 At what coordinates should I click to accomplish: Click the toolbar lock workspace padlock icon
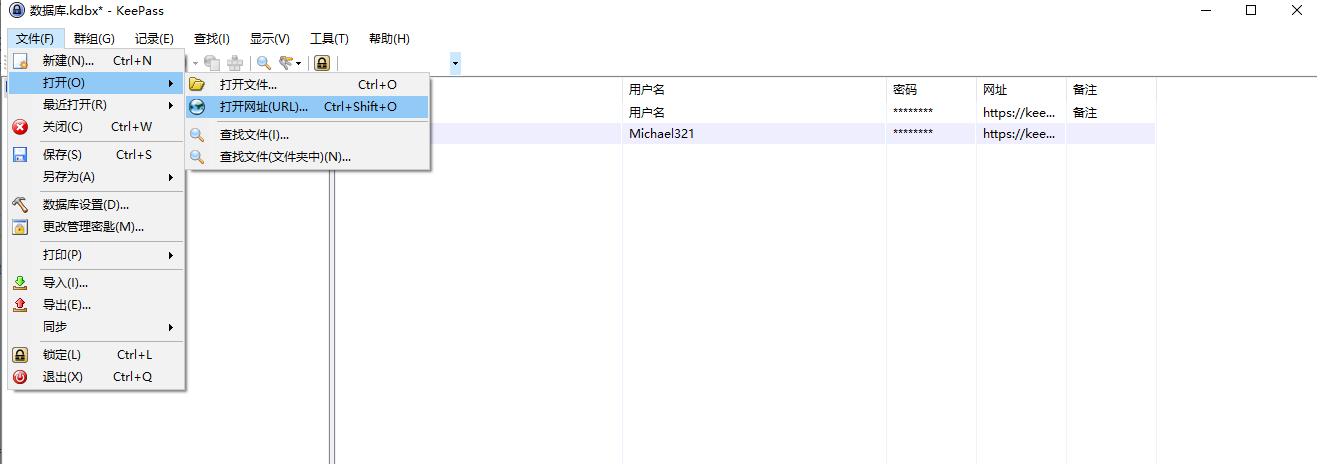tap(322, 63)
